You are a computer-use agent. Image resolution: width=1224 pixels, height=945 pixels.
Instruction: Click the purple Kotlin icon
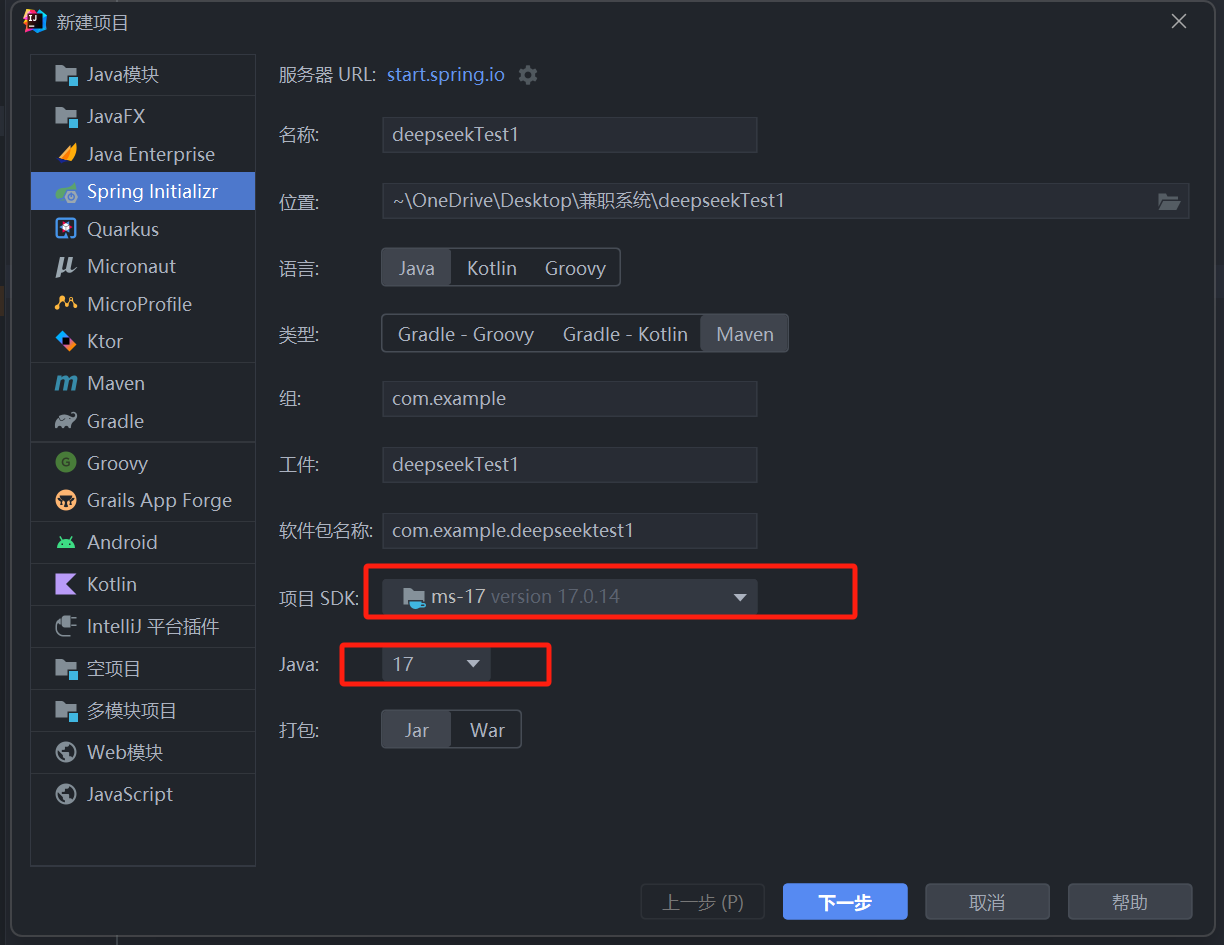tap(66, 584)
